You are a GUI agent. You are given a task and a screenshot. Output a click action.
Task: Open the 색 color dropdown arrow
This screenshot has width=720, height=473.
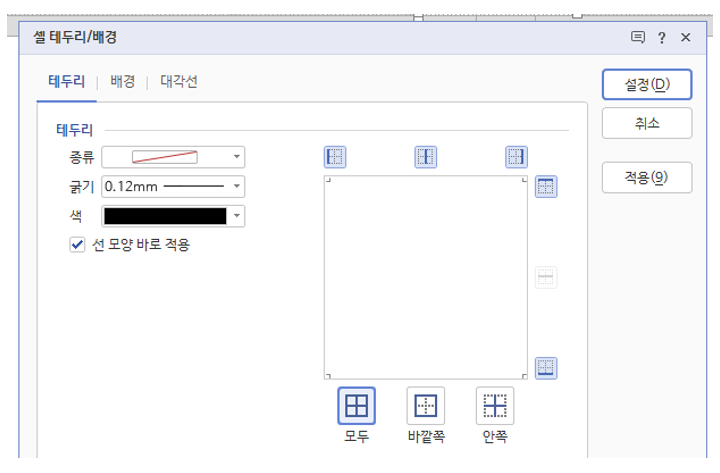coord(237,216)
